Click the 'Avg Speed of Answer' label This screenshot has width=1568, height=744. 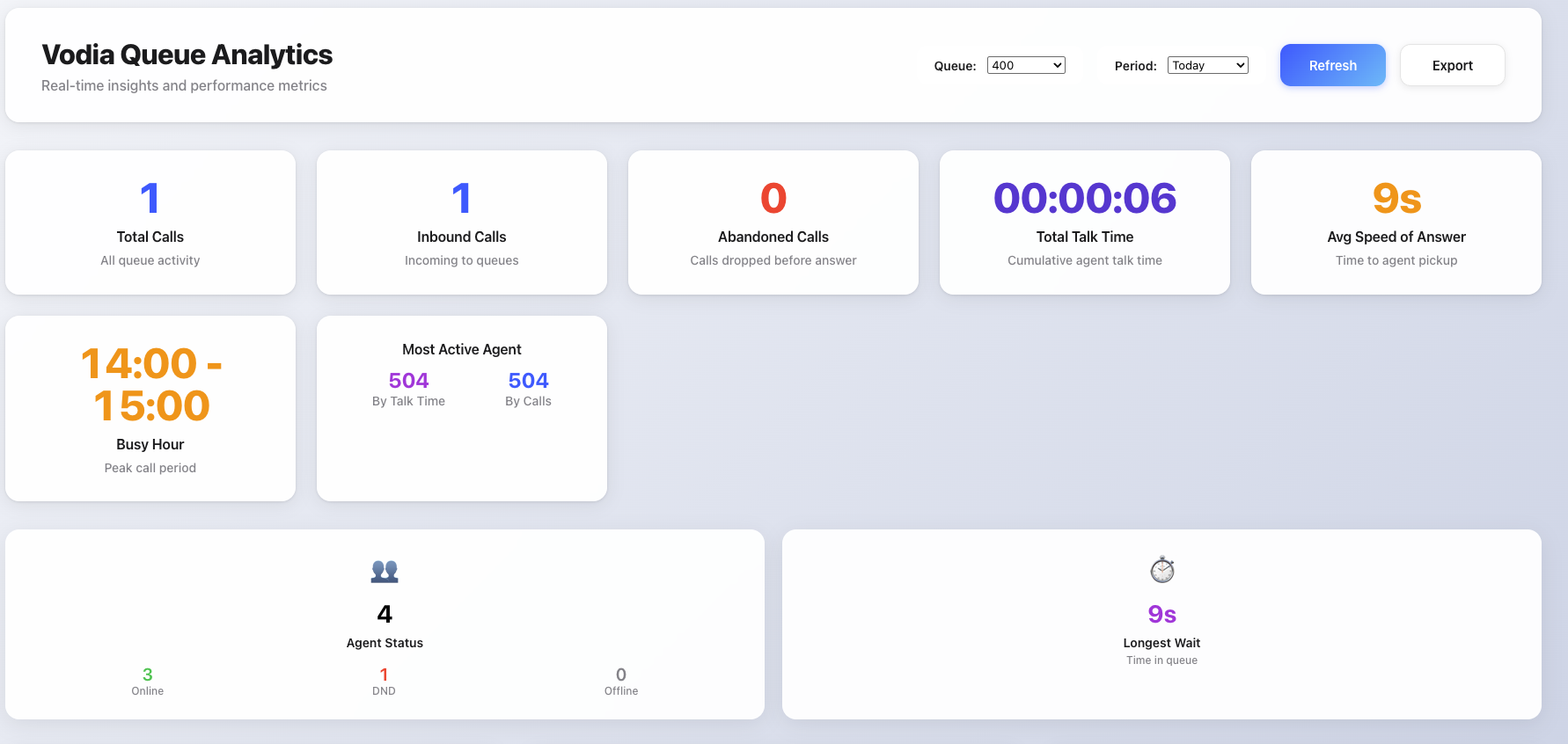(x=1396, y=237)
